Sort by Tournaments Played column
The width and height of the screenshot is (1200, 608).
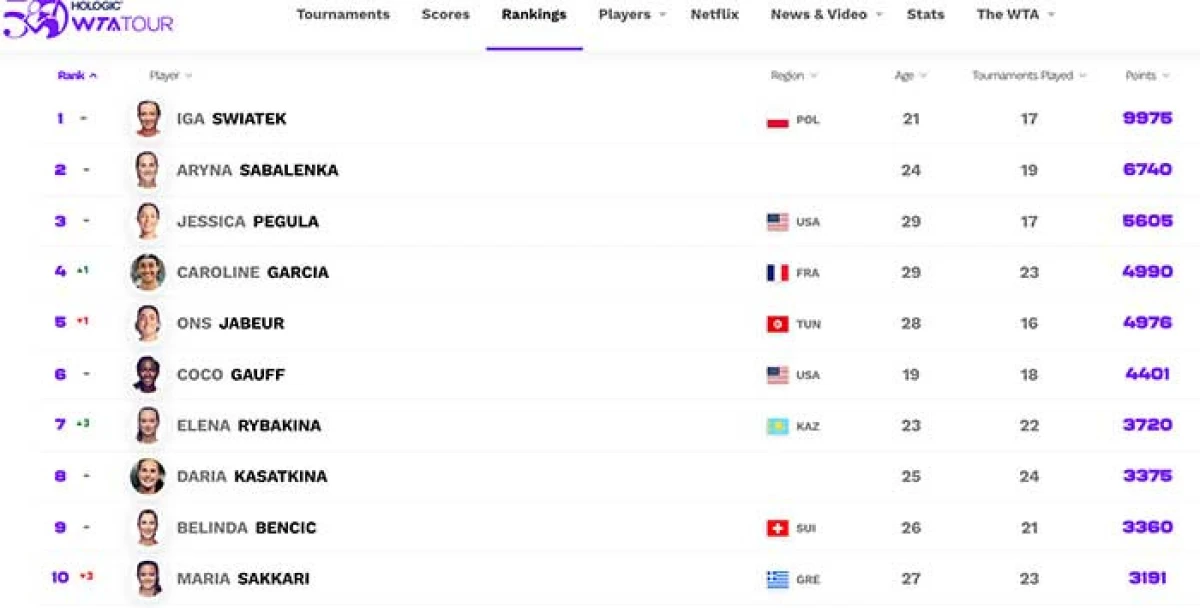pos(1028,76)
